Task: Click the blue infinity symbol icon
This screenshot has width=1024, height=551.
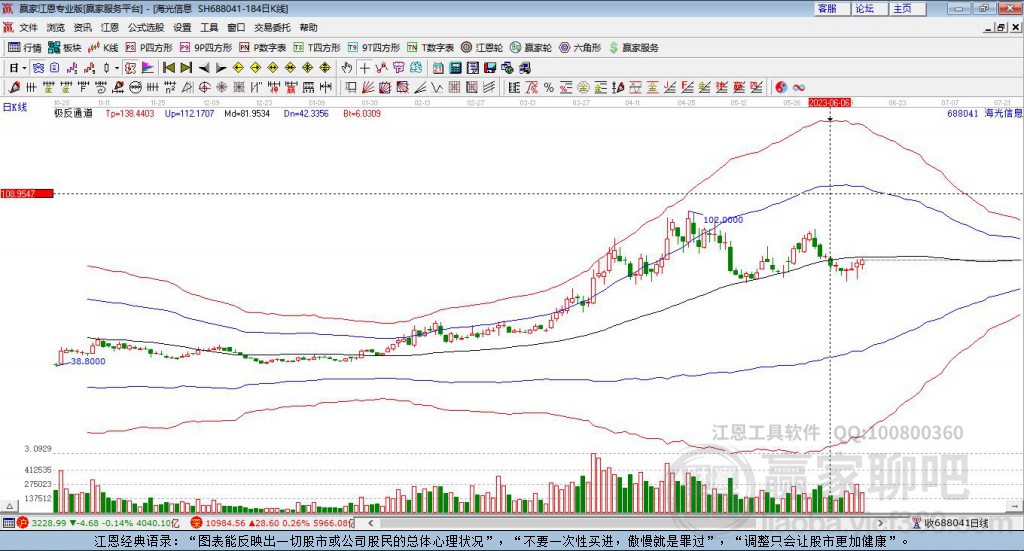Action: pyautogui.click(x=799, y=87)
